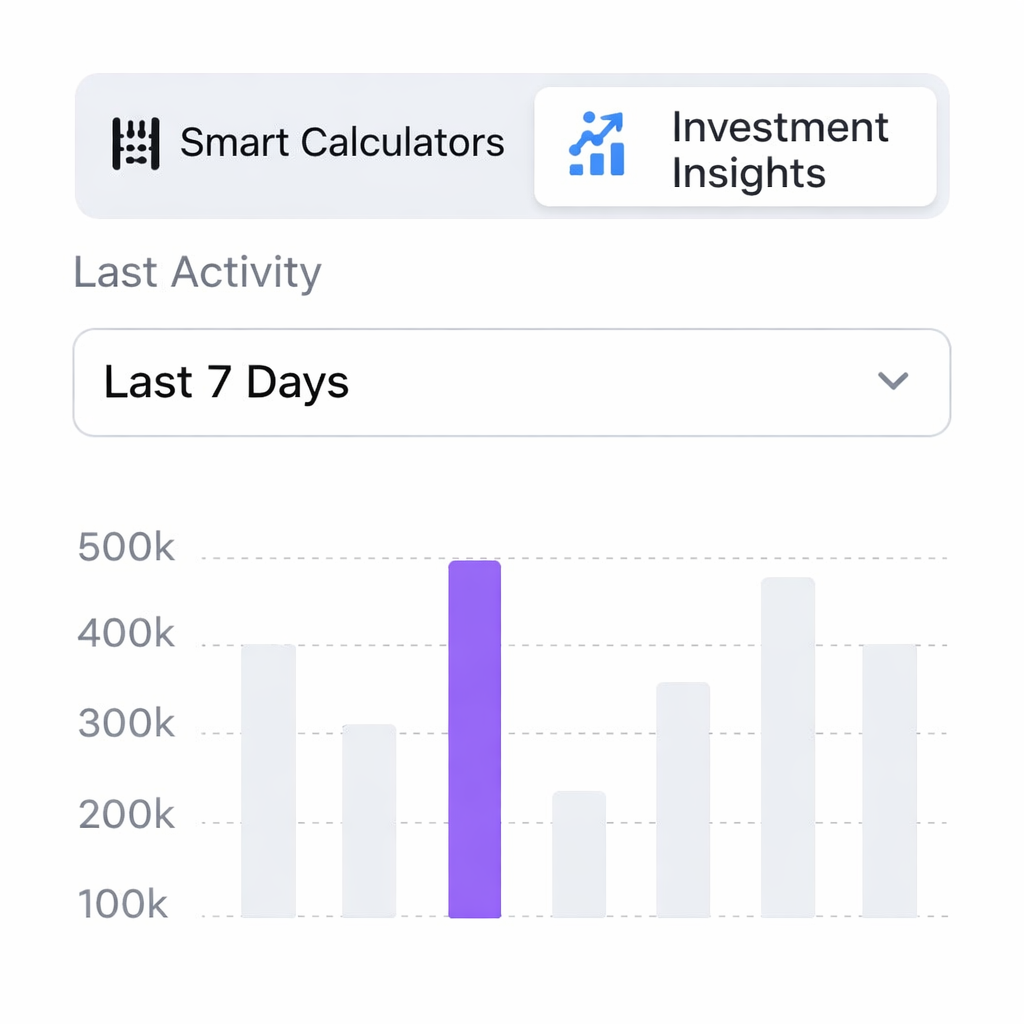Click the 100k axis label

(x=124, y=904)
